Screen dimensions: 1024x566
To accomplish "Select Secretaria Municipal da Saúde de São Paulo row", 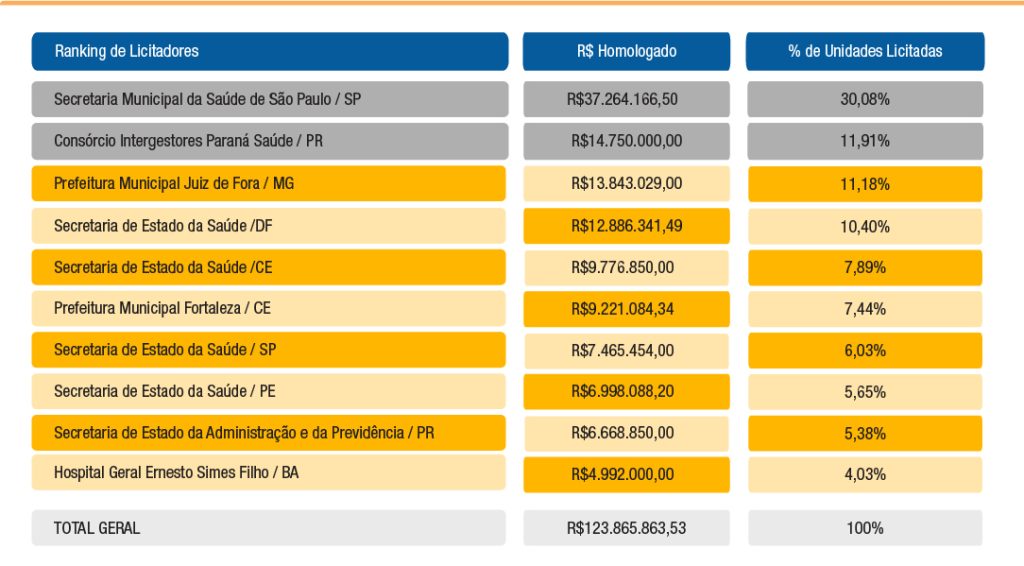I will coord(270,99).
